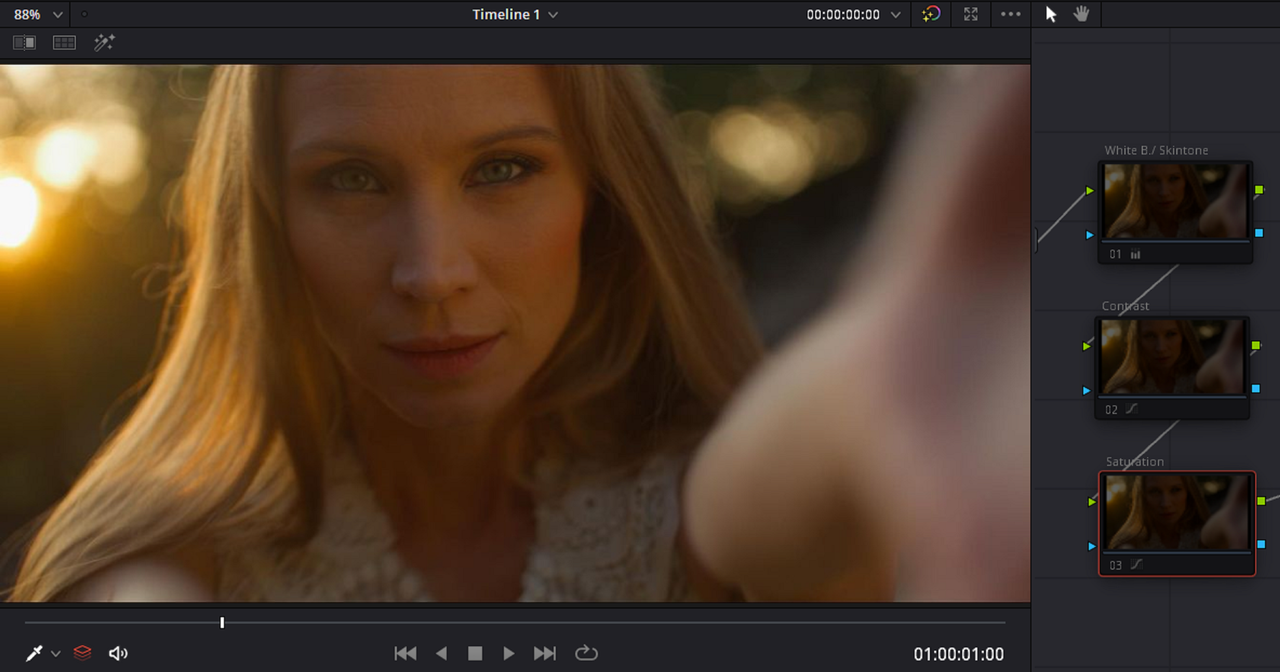Click the 01:00:01:00 timecode field
Viewport: 1280px width, 672px height.
tap(959, 654)
